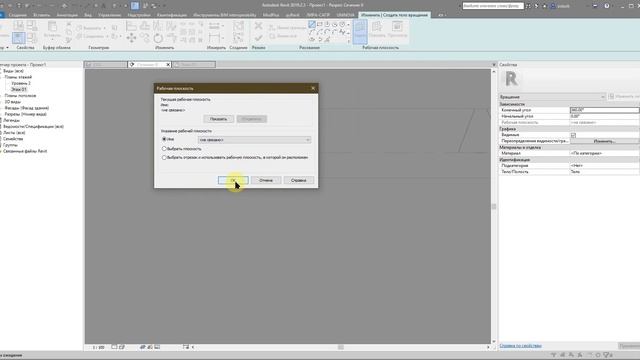
Task: Click OK in the work plane dialog
Action: [x=233, y=180]
